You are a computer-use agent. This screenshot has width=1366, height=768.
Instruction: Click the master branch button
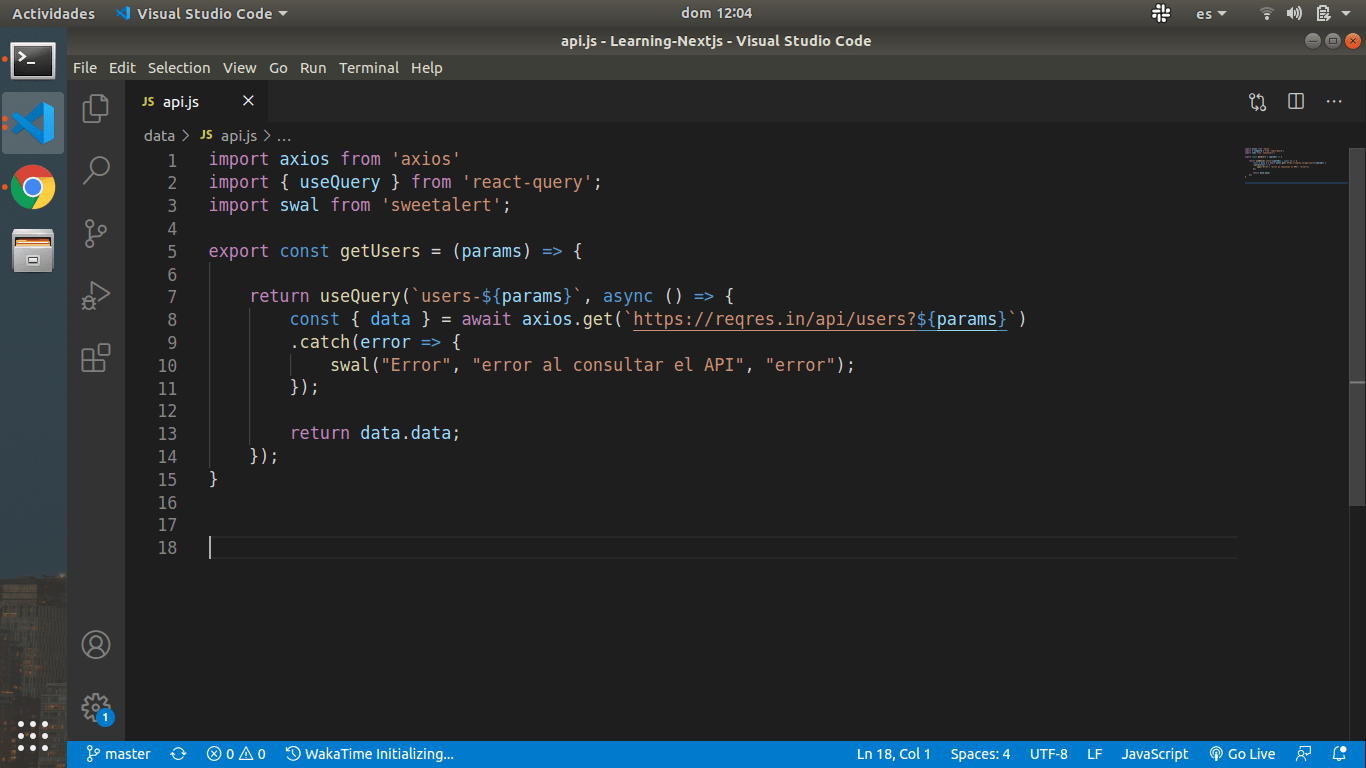[118, 754]
